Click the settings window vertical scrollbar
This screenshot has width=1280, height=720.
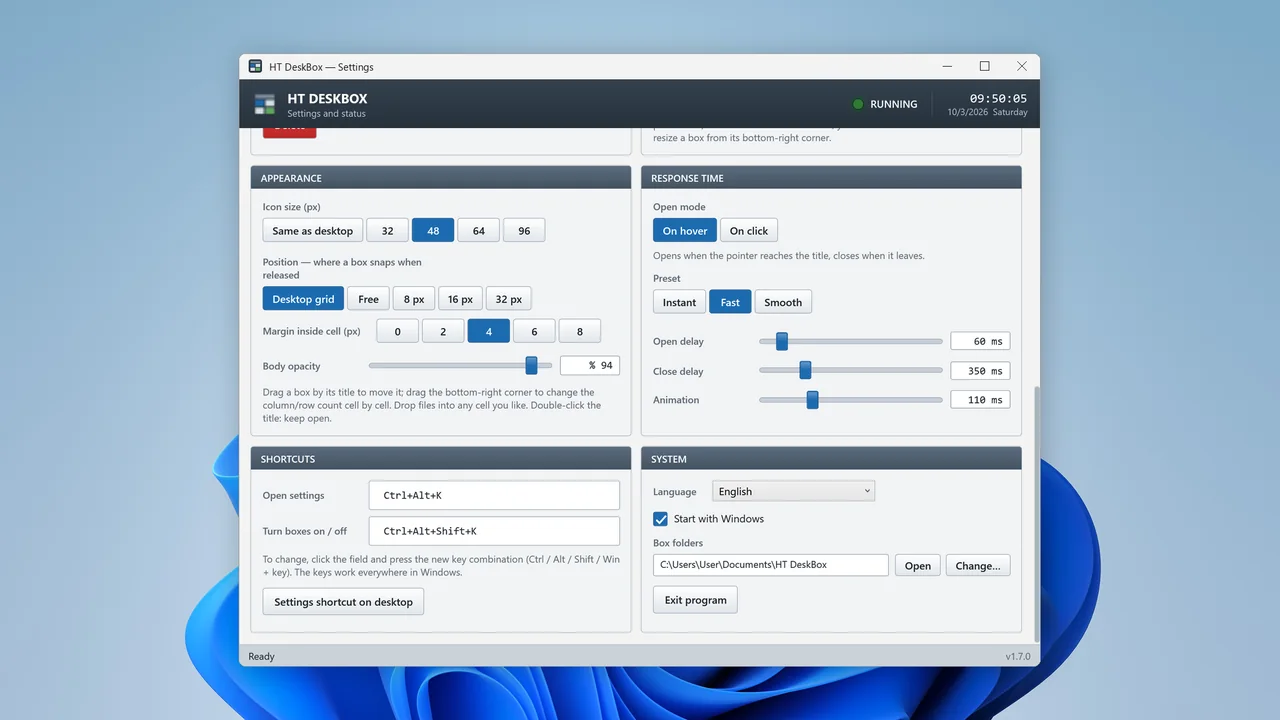click(x=1036, y=514)
